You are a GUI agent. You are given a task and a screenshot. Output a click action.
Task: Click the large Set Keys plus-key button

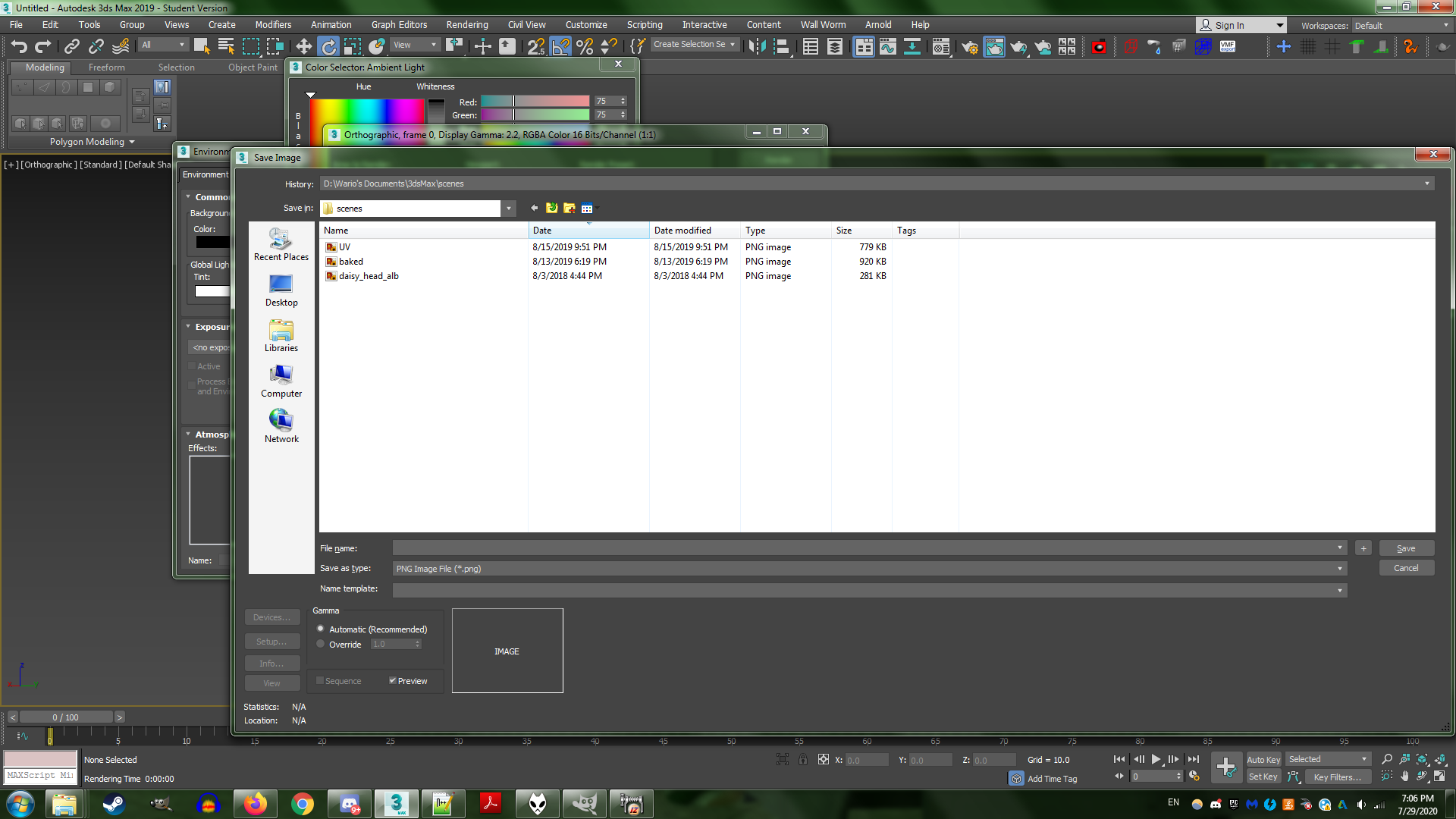pos(1225,767)
